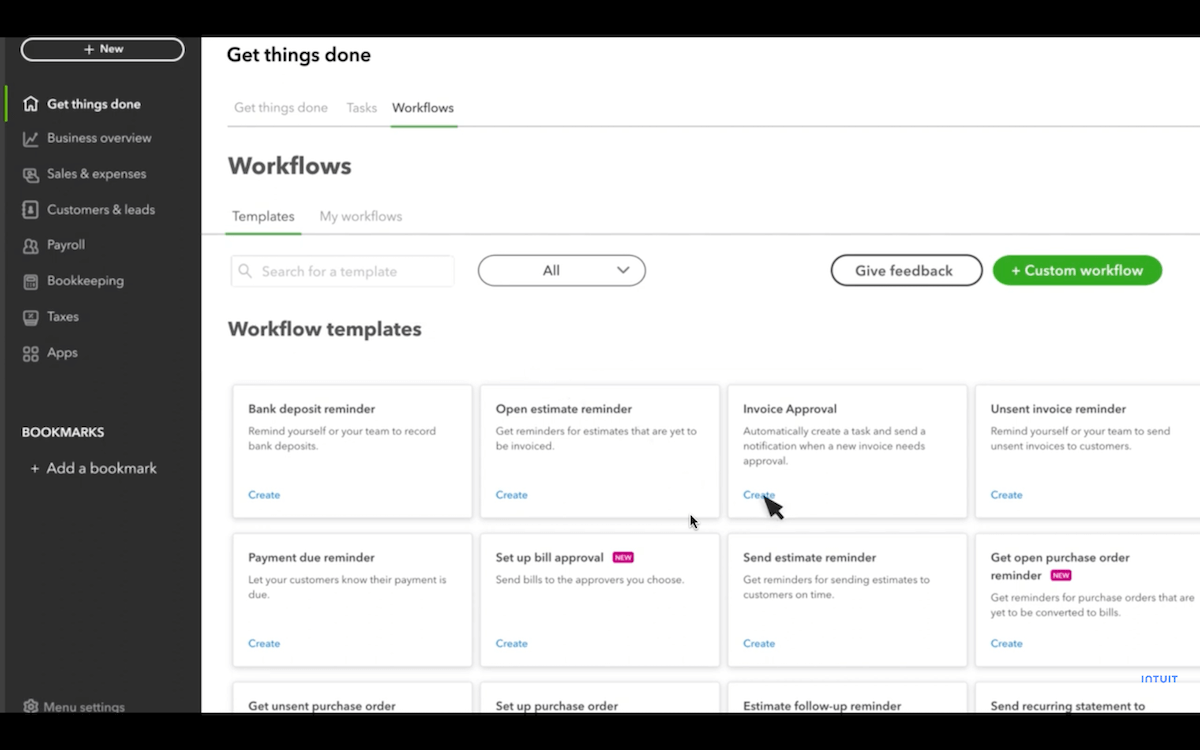1200x750 pixels.
Task: Click Add a bookmark link
Action: click(102, 468)
